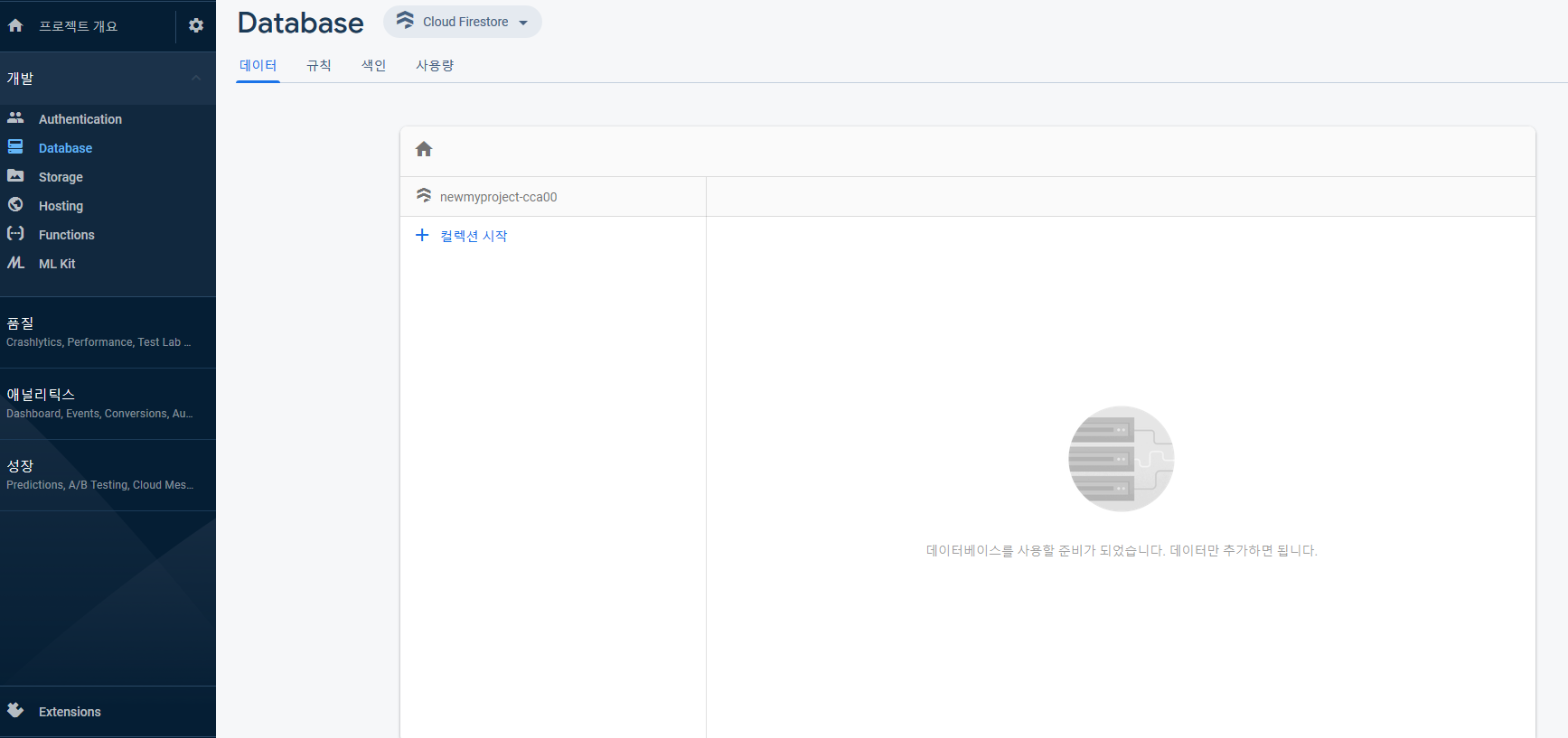Click the Authentication people icon
Viewport: 1568px width, 738px height.
[15, 117]
